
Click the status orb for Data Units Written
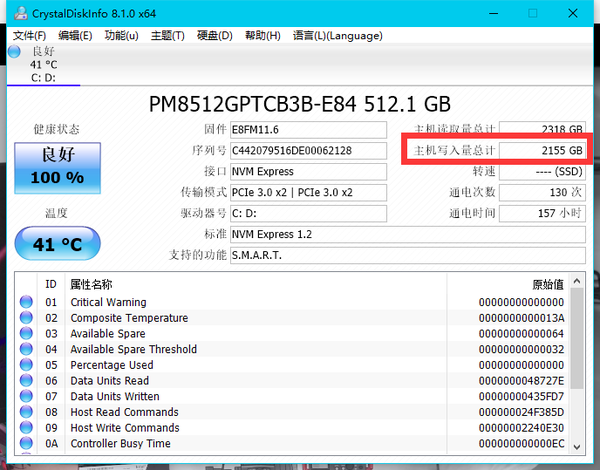(x=26, y=397)
